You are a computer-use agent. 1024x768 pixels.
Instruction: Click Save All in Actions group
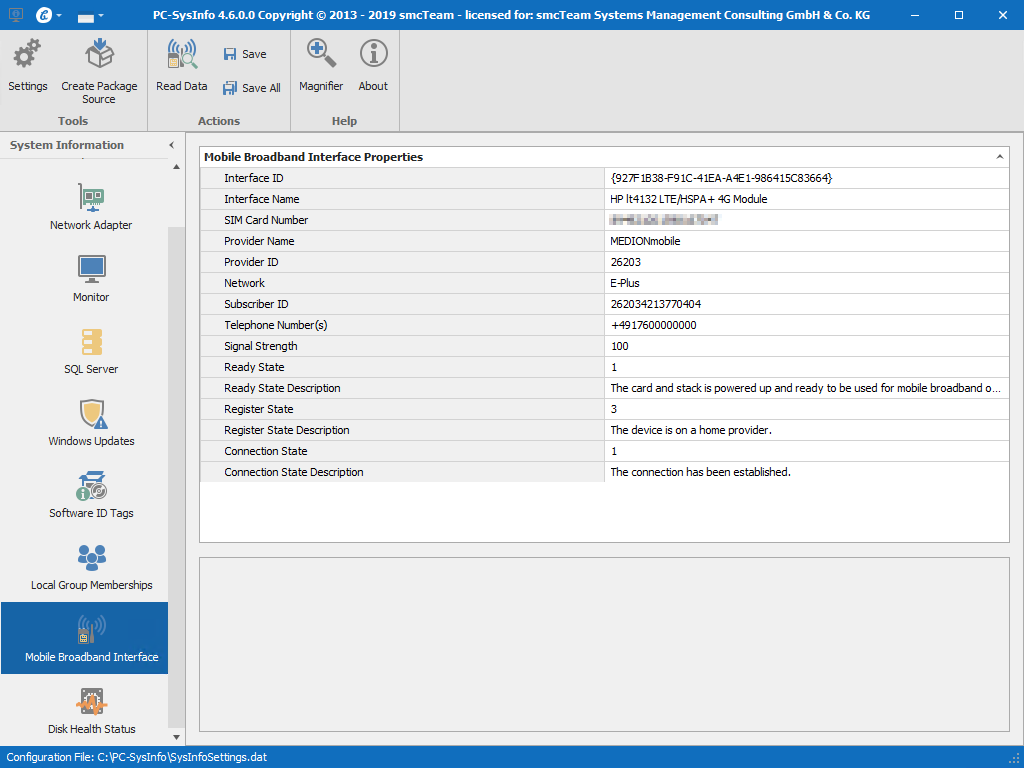[x=251, y=88]
